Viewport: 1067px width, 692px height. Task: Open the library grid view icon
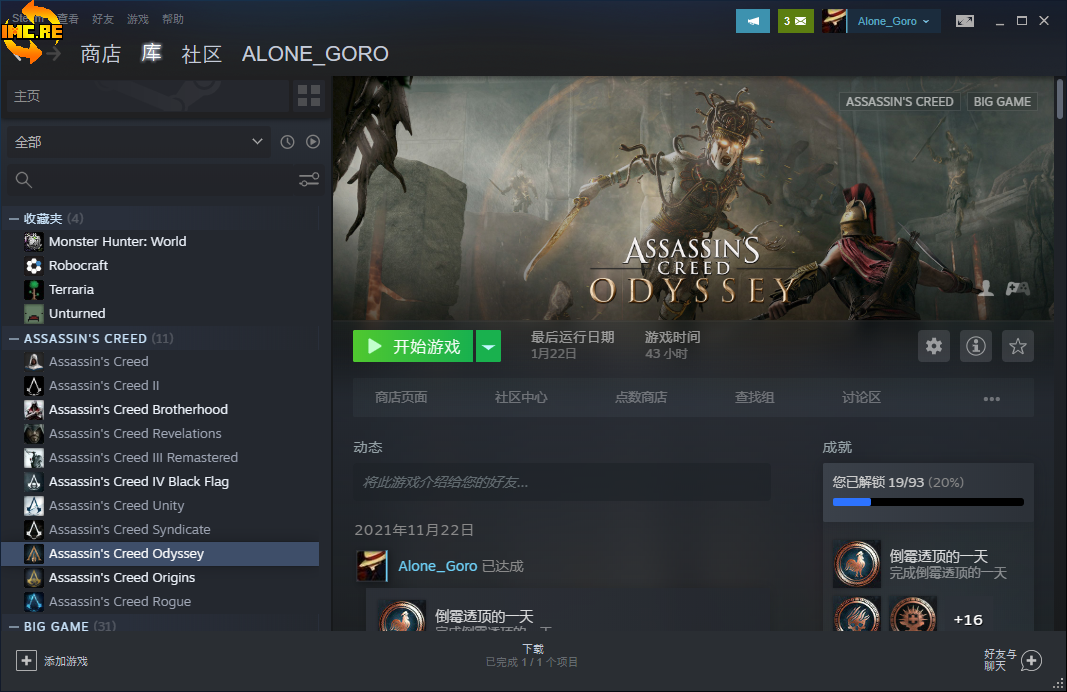tap(309, 96)
